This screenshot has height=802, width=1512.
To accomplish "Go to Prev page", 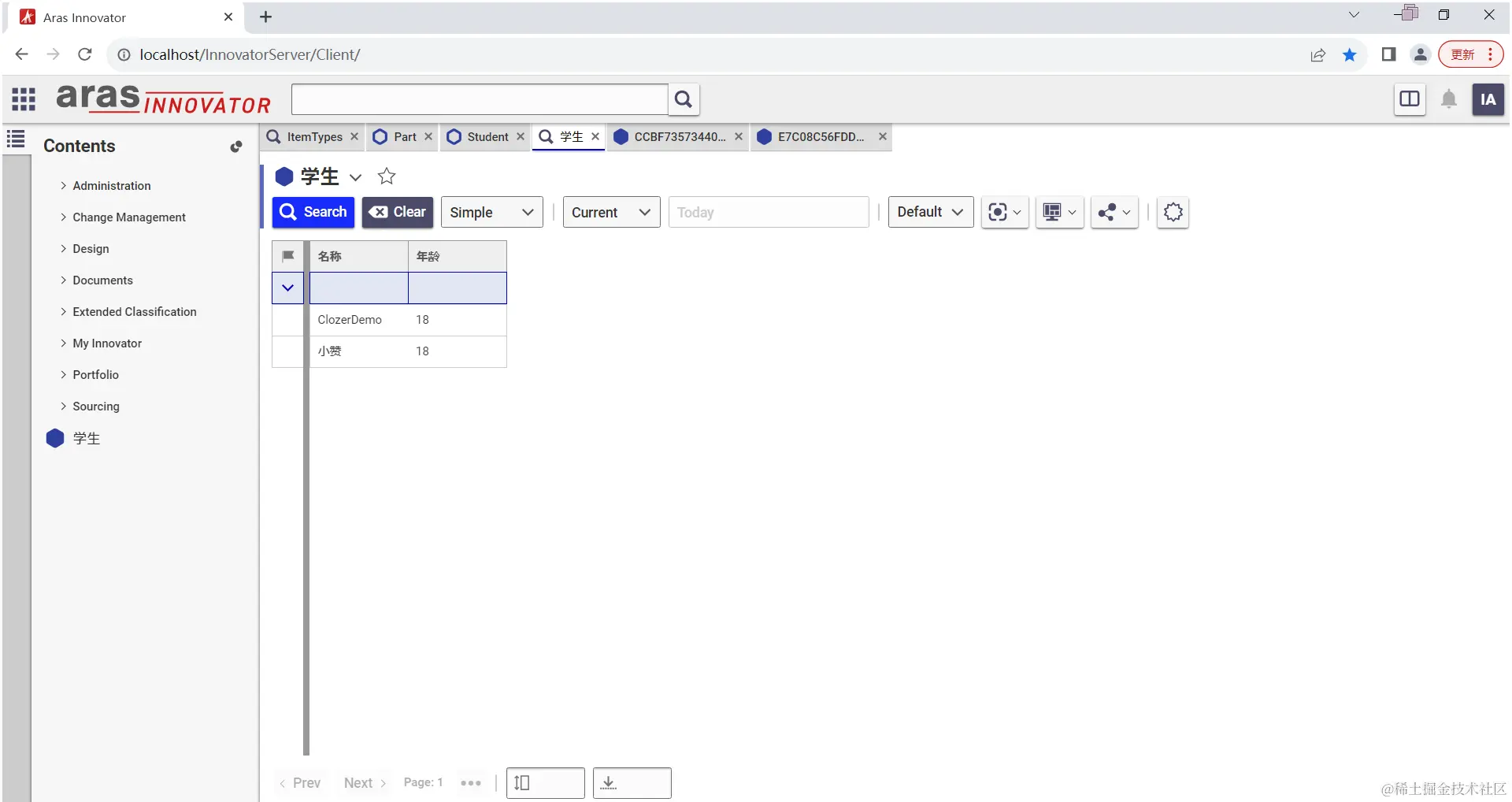I will click(x=299, y=783).
